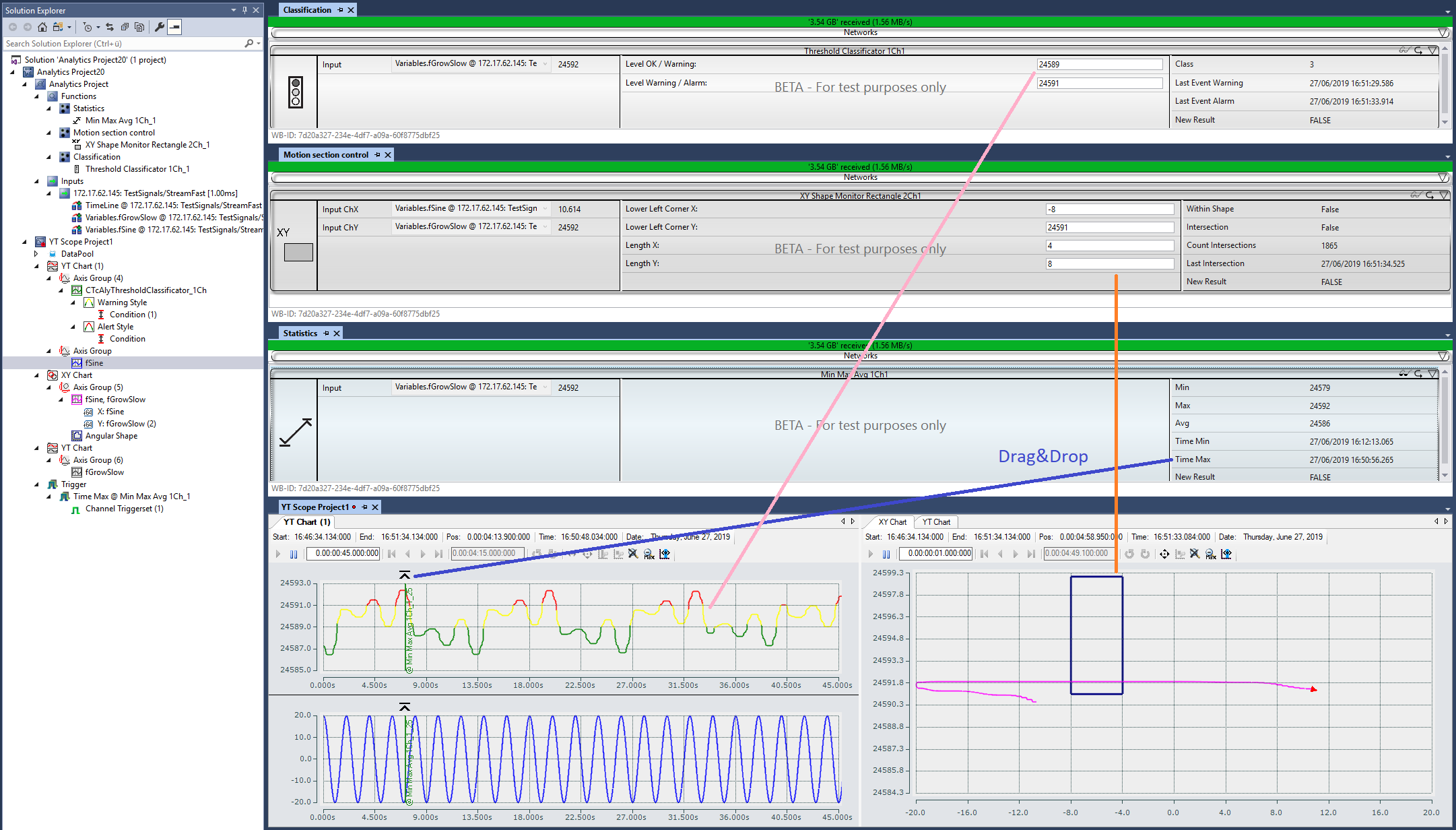
Task: Jump to end in XY Chart toolbar
Action: pyautogui.click(x=1031, y=554)
